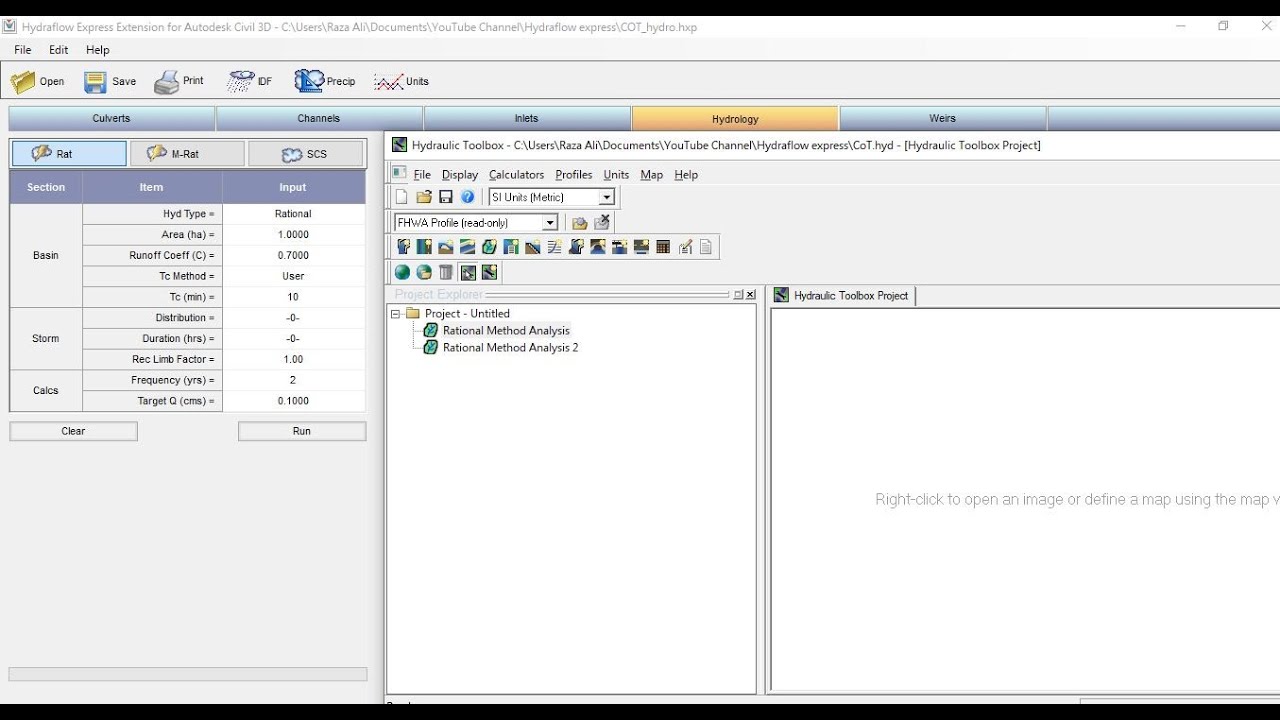This screenshot has height=720, width=1280.
Task: Switch to the Channels tab
Action: tap(319, 119)
